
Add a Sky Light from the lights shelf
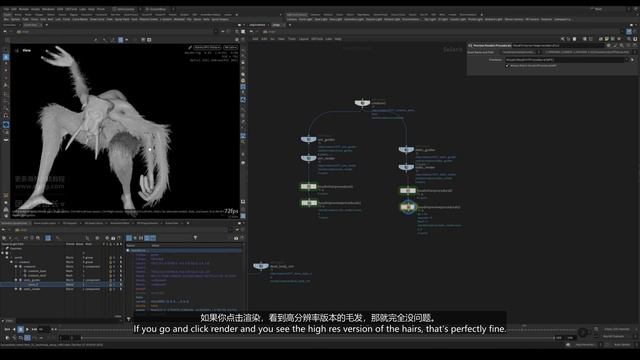tap(430, 19)
